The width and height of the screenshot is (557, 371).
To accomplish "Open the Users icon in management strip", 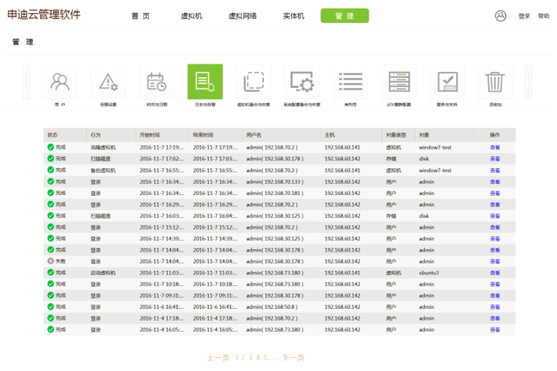I will click(x=60, y=82).
